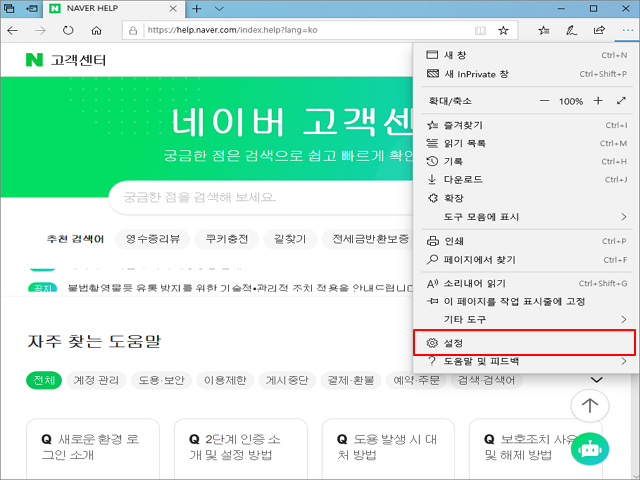Select the 이용제한 category filter
The height and width of the screenshot is (480, 640).
click(x=225, y=380)
